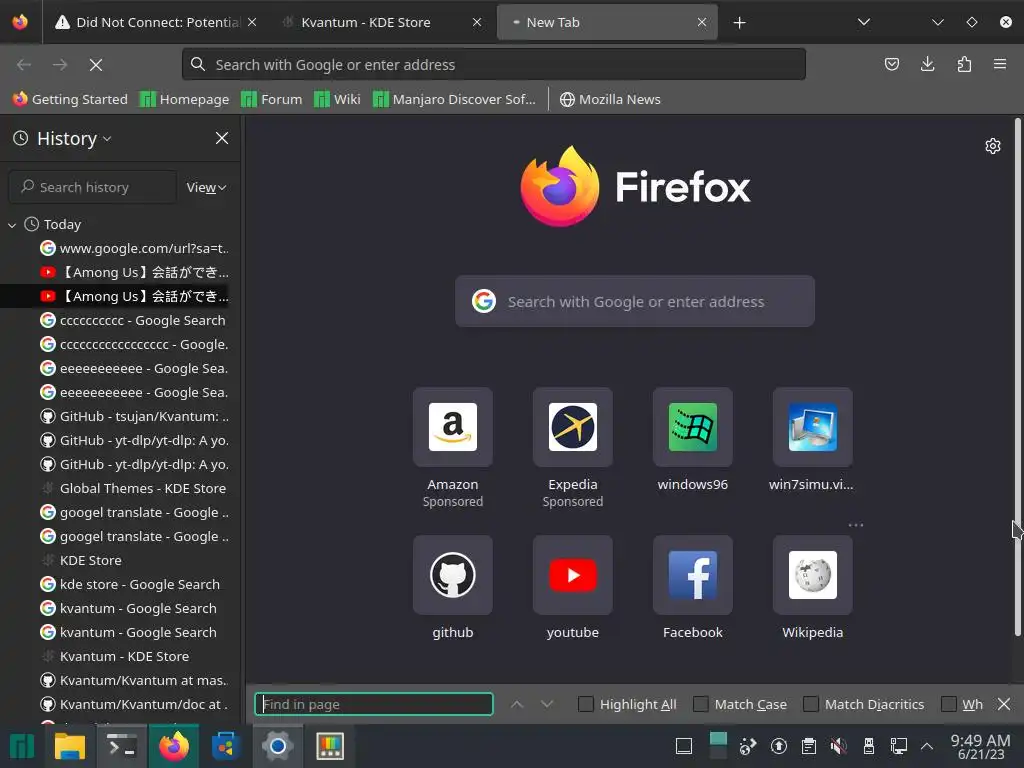
Task: Collapse the Today history group
Action: click(12, 225)
